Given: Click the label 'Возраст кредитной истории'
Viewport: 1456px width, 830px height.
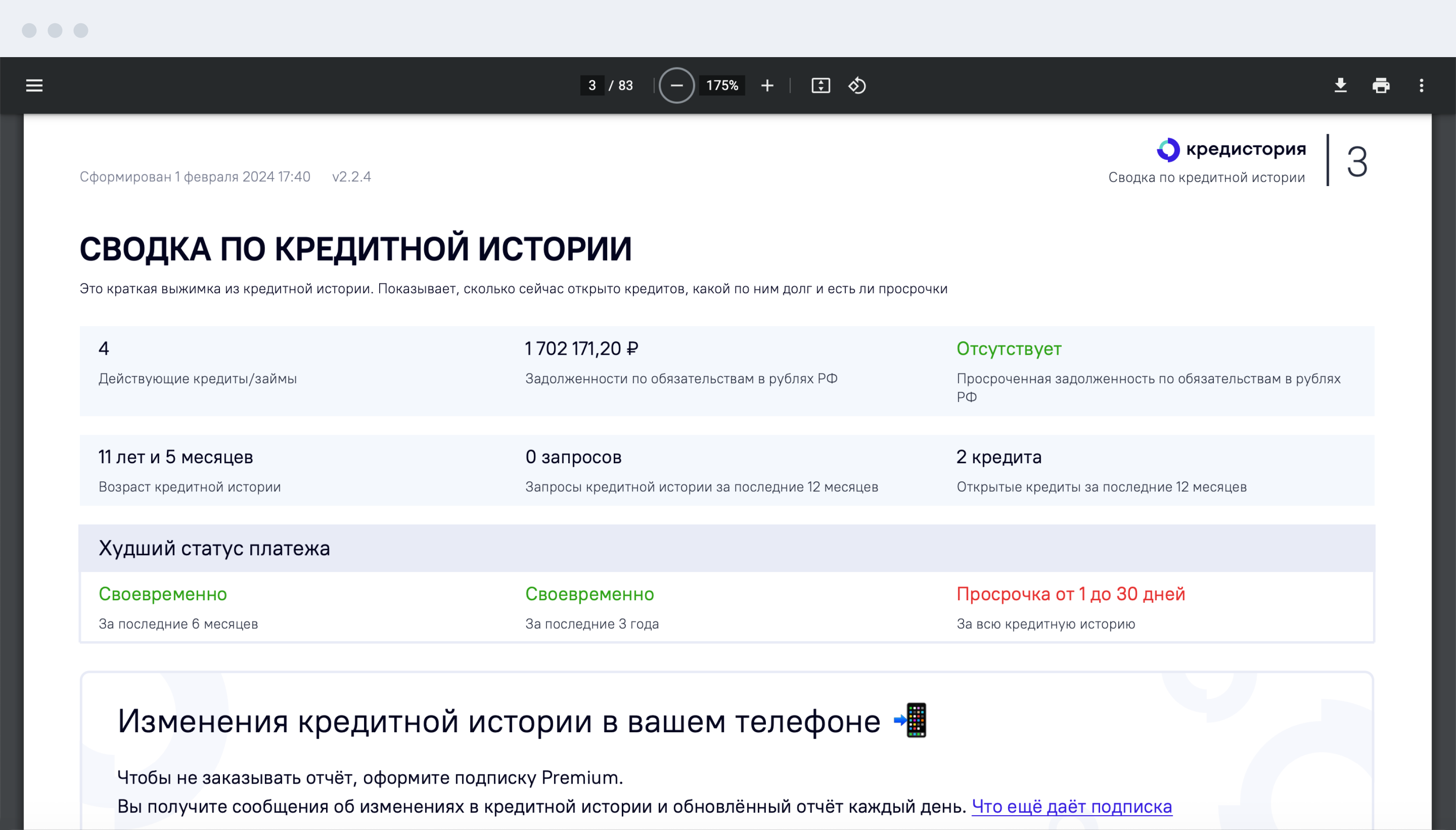Looking at the screenshot, I should click(189, 487).
